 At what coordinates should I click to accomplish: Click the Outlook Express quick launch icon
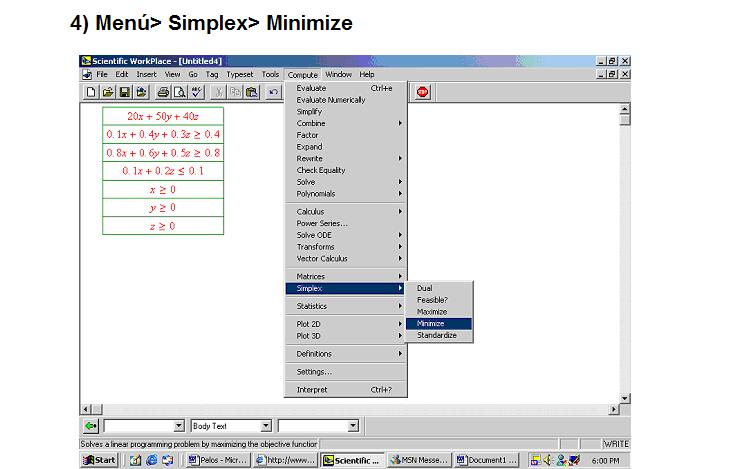point(168,460)
